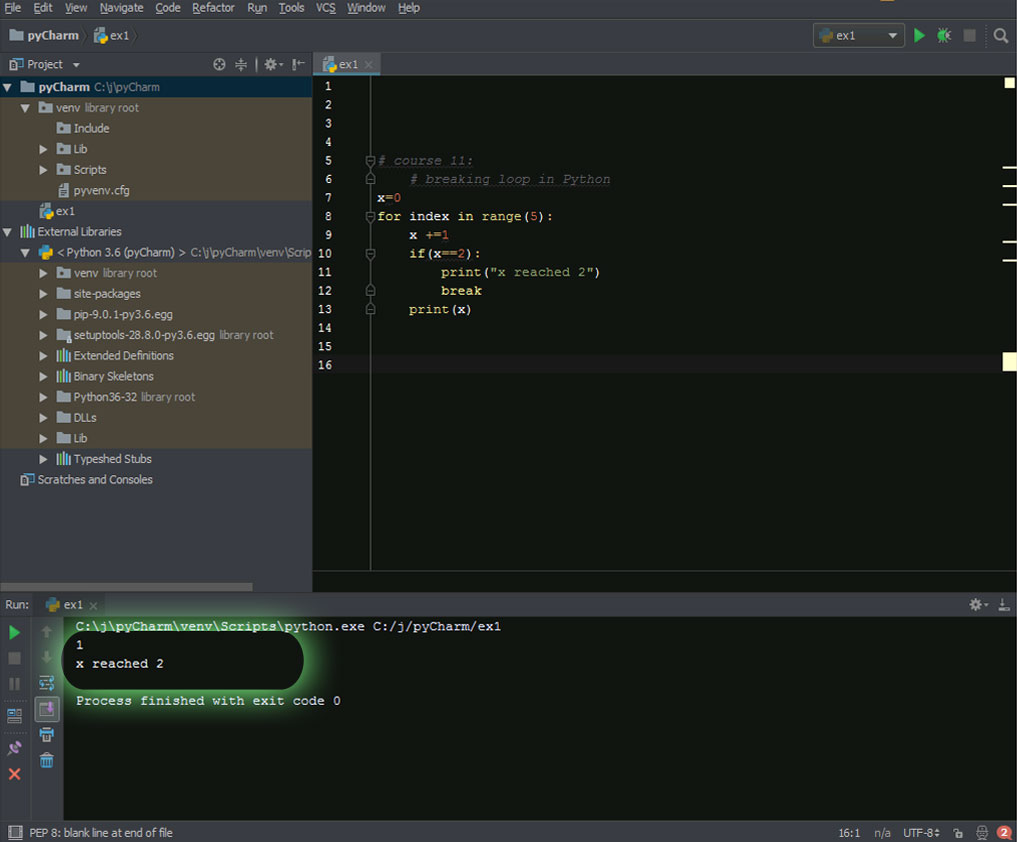Collapse External Libraries node
Viewport: 1017px width, 842px height.
point(7,232)
